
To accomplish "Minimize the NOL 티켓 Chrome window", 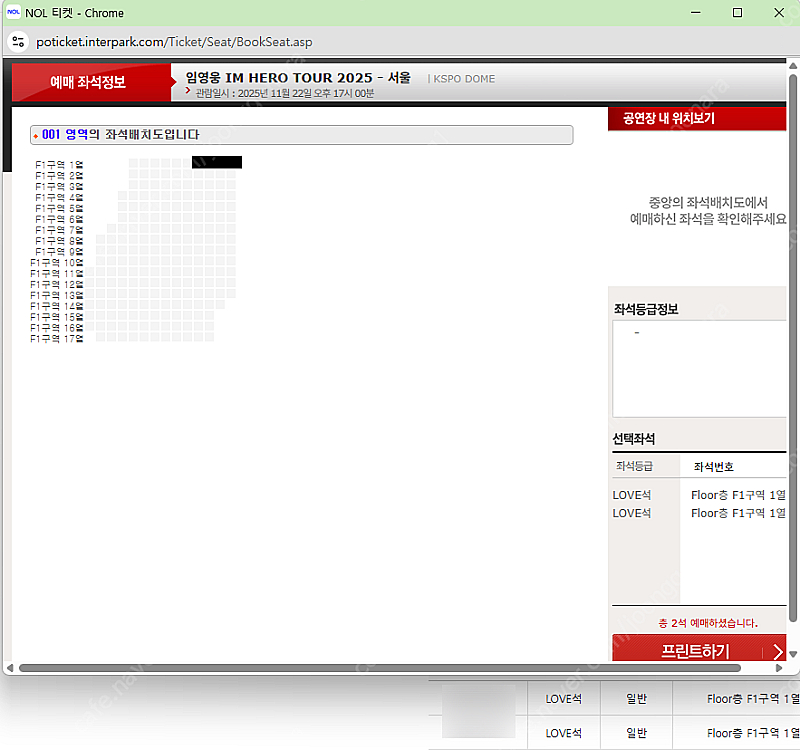I will (695, 12).
